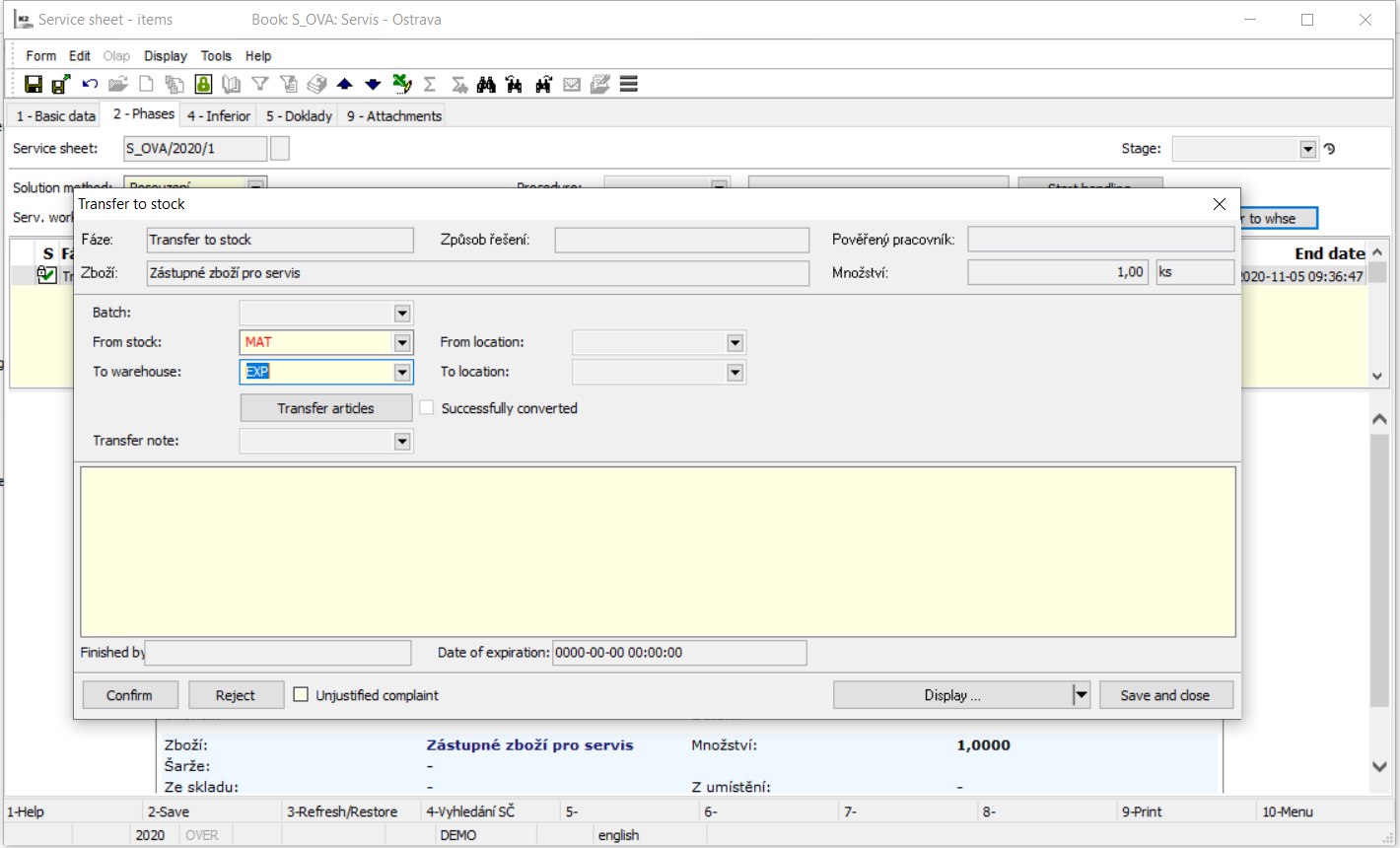Click the blue down arrow icon
Image resolution: width=1400 pixels, height=848 pixels.
373,85
